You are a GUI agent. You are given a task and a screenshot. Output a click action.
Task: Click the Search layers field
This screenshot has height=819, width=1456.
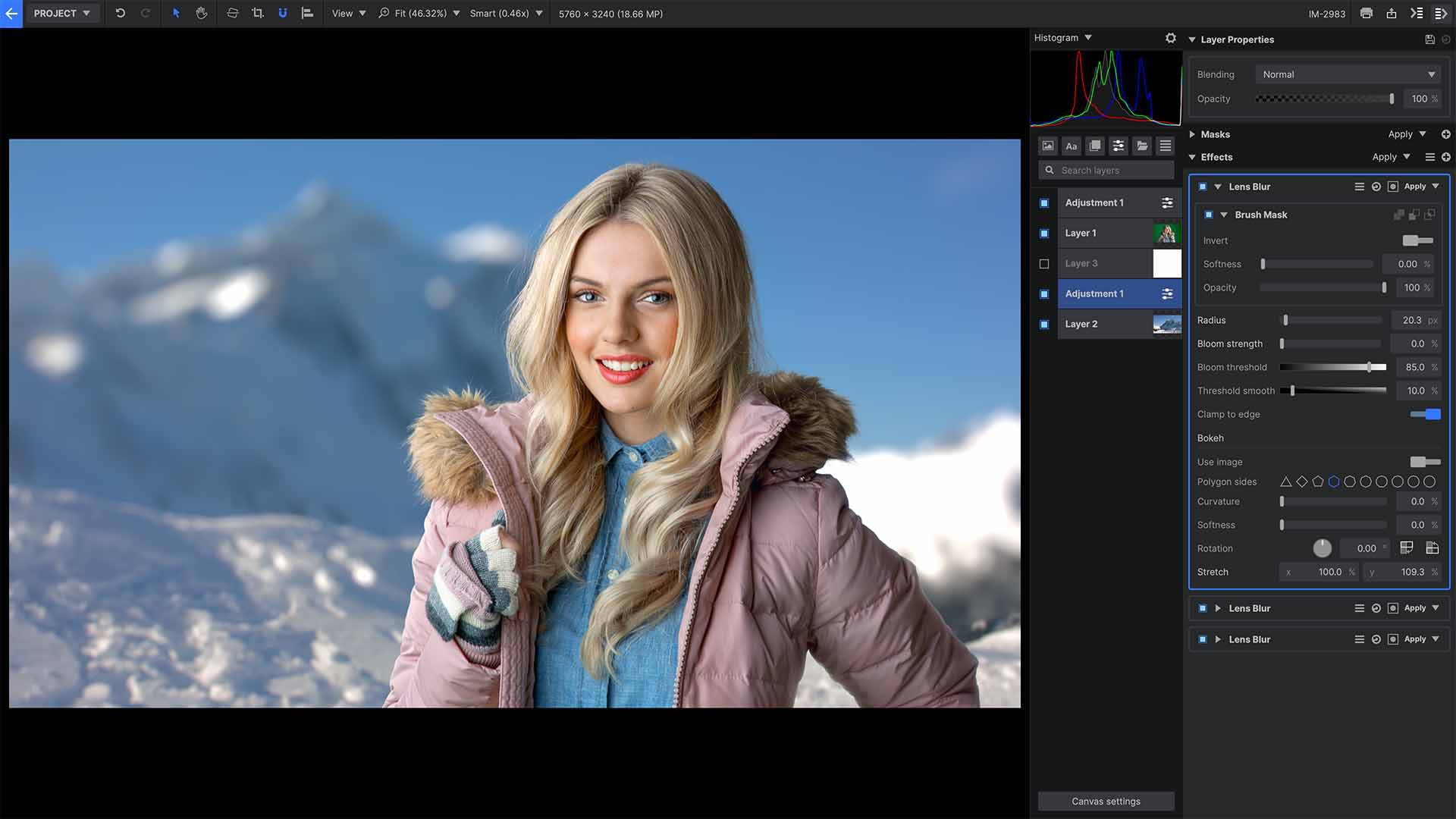point(1106,170)
